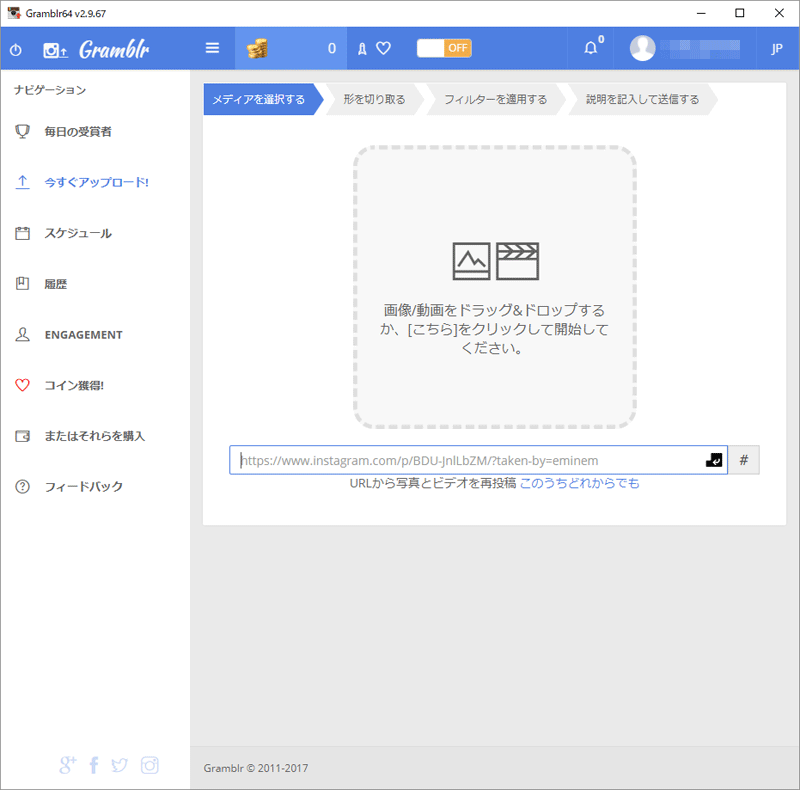Open the ENGAGEMENT page
The width and height of the screenshot is (800, 790).
pyautogui.click(x=84, y=335)
